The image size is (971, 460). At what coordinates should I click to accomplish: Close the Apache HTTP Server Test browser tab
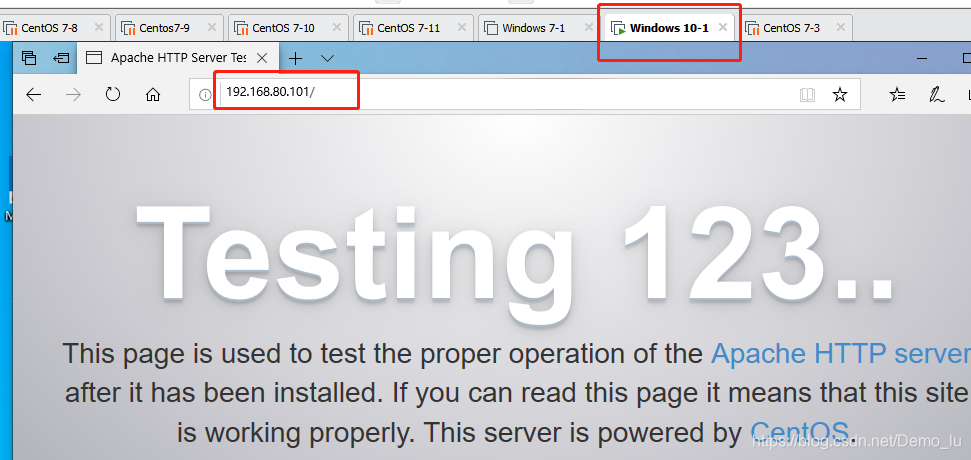pyautogui.click(x=262, y=58)
